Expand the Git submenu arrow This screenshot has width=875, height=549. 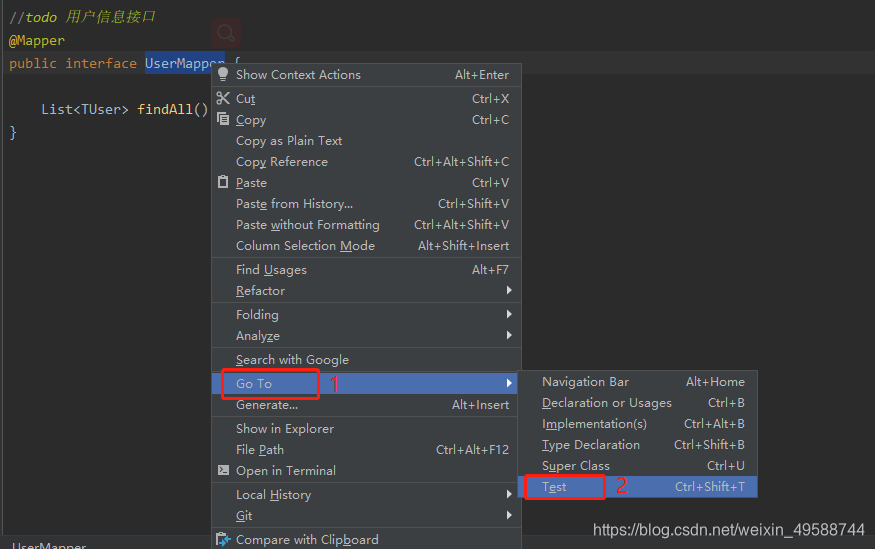tap(509, 515)
